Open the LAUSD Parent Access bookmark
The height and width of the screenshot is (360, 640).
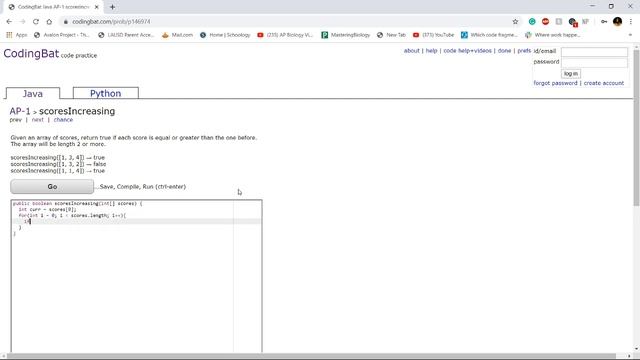coord(126,35)
